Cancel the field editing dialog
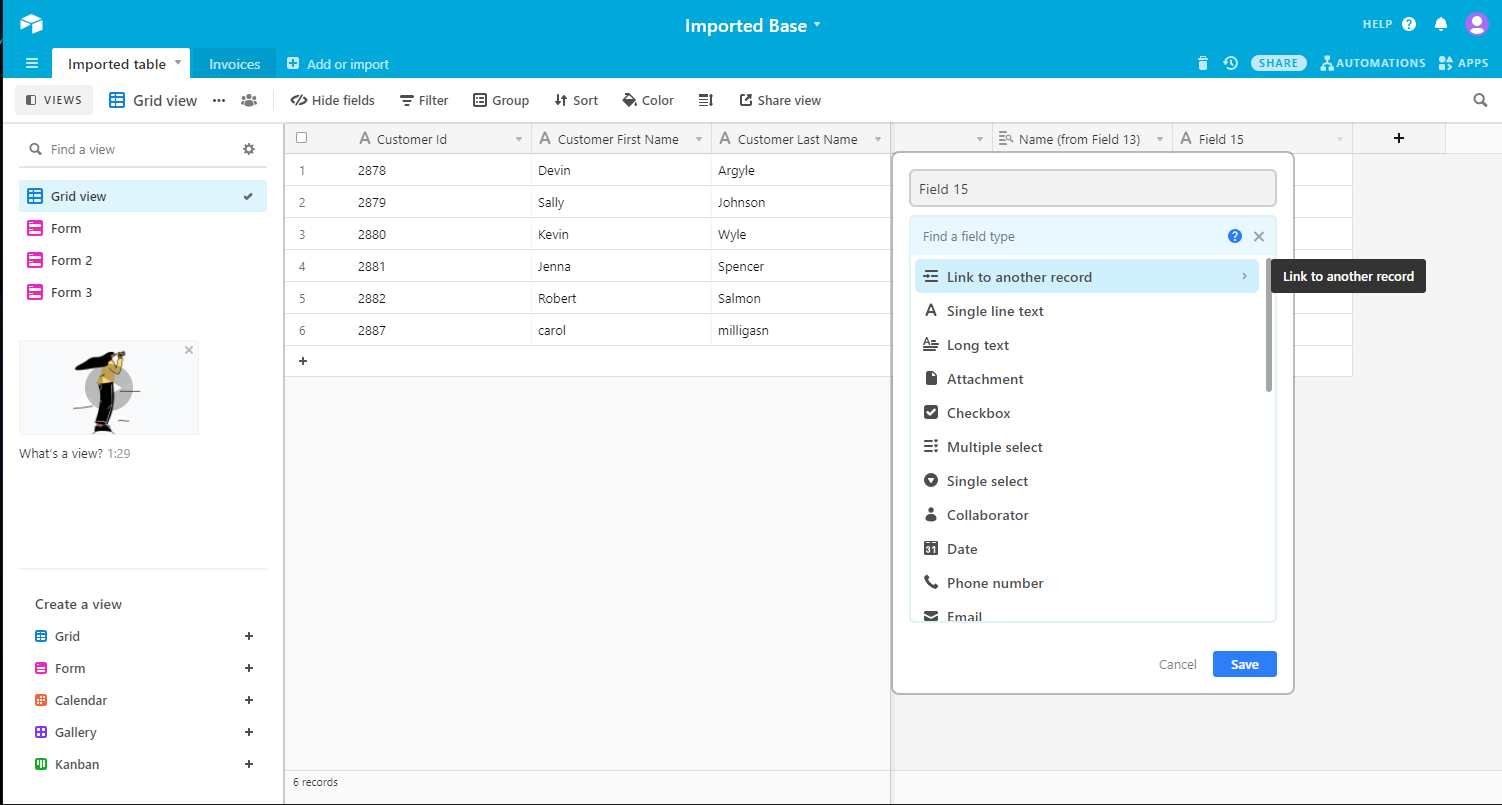Image resolution: width=1502 pixels, height=805 pixels. (x=1178, y=664)
